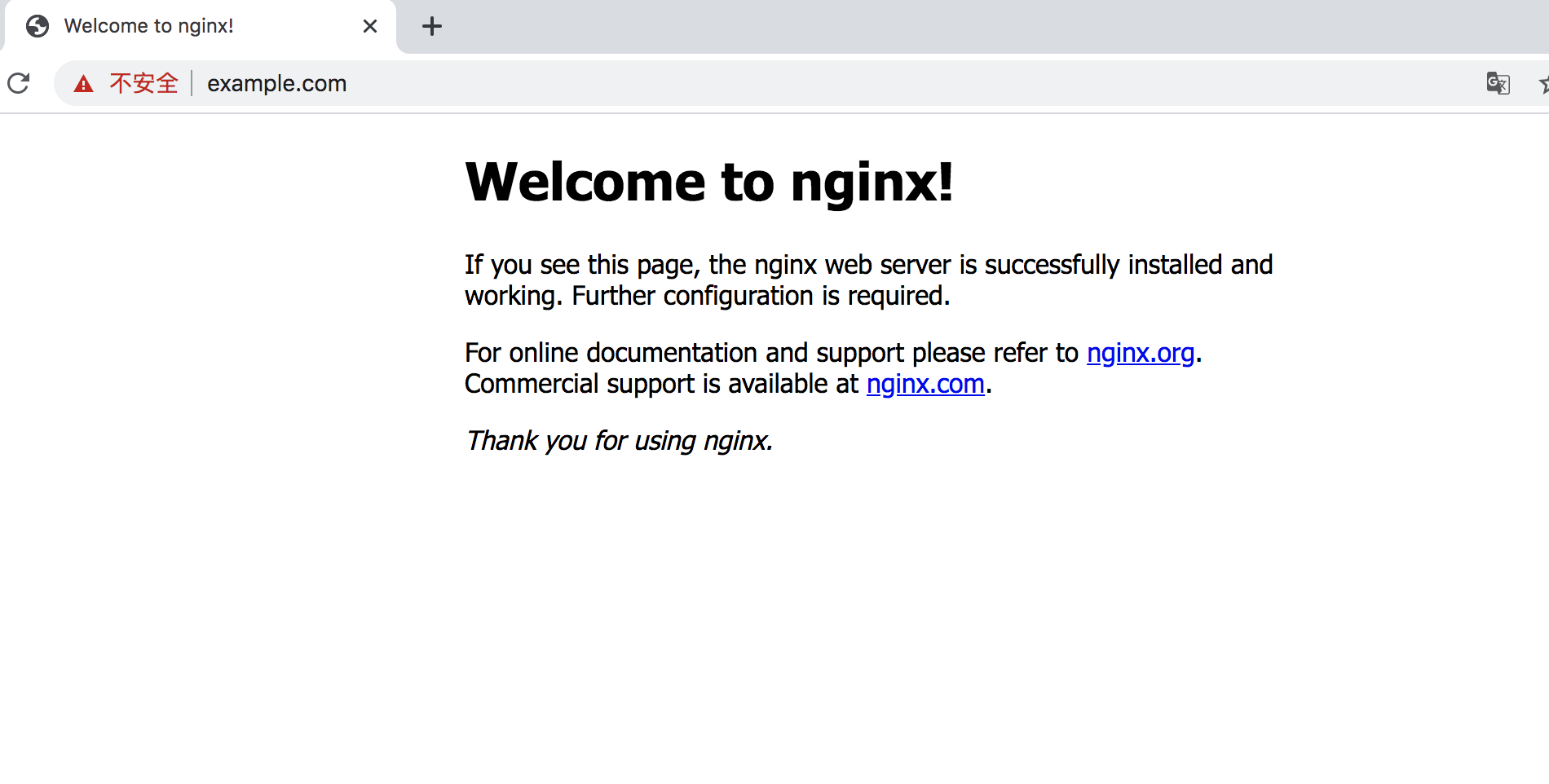Click the Welcome to nginx! page heading
This screenshot has width=1549, height=784.
tap(708, 182)
